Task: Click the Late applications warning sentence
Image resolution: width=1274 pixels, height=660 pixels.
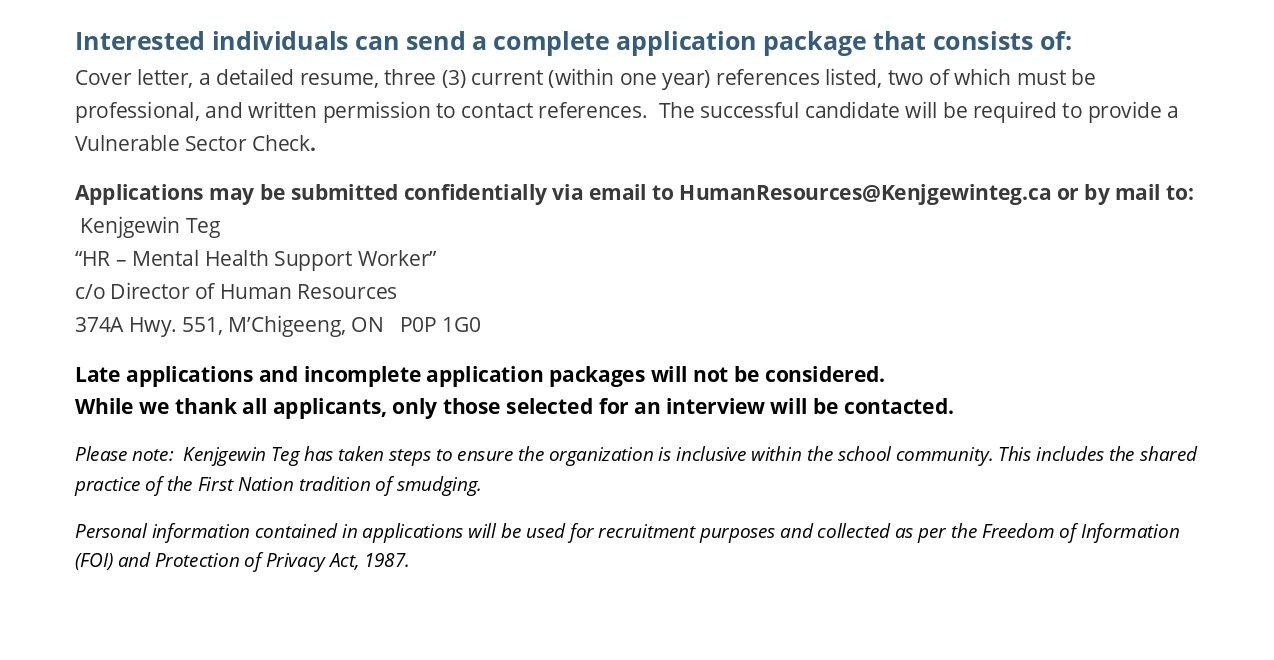Action: [480, 374]
